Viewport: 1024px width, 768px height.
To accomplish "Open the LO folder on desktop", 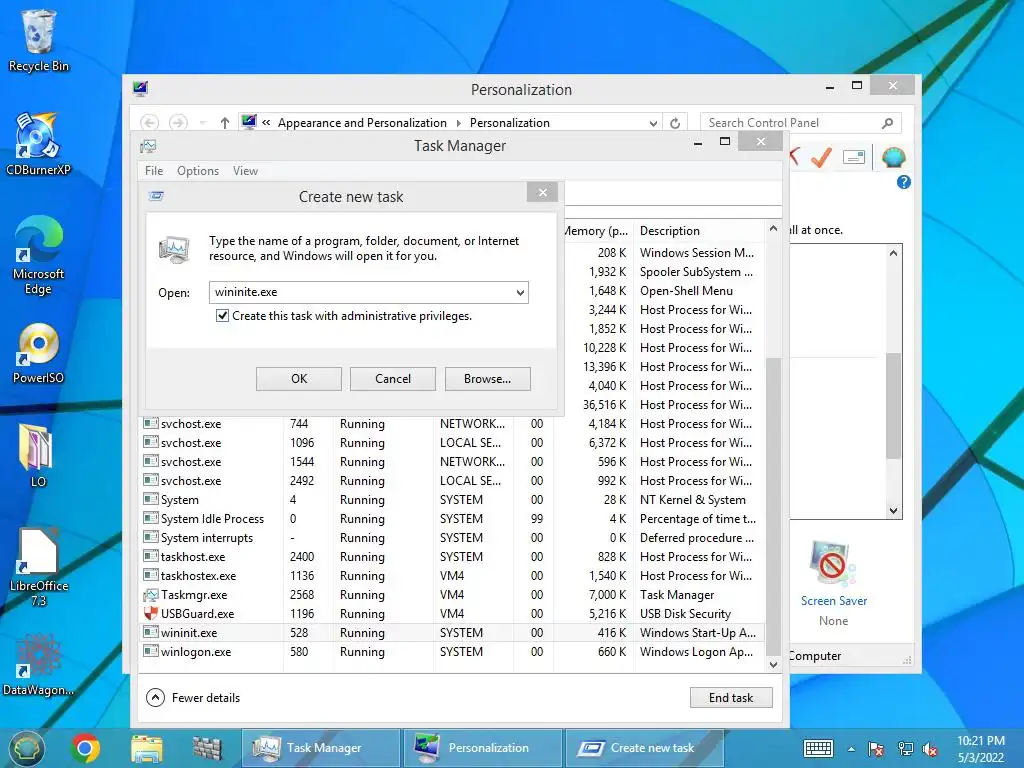I will pyautogui.click(x=37, y=455).
